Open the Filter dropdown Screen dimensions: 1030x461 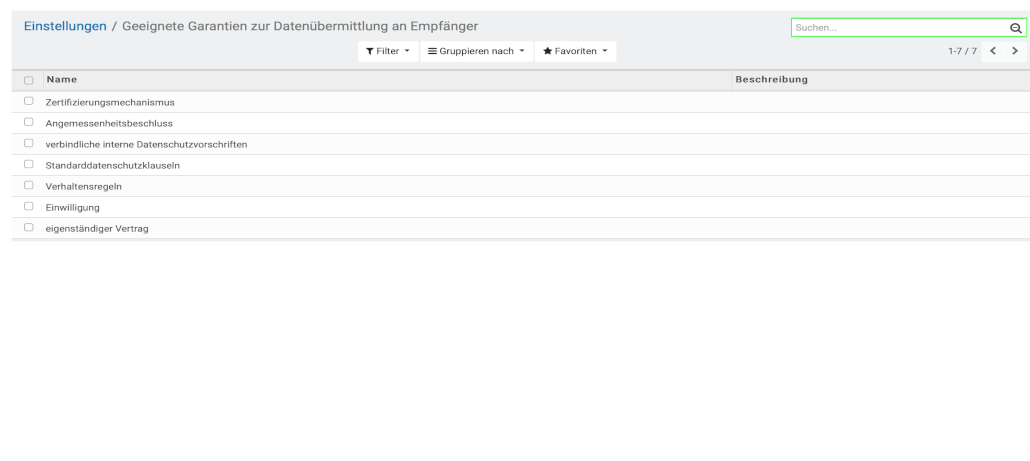388,51
